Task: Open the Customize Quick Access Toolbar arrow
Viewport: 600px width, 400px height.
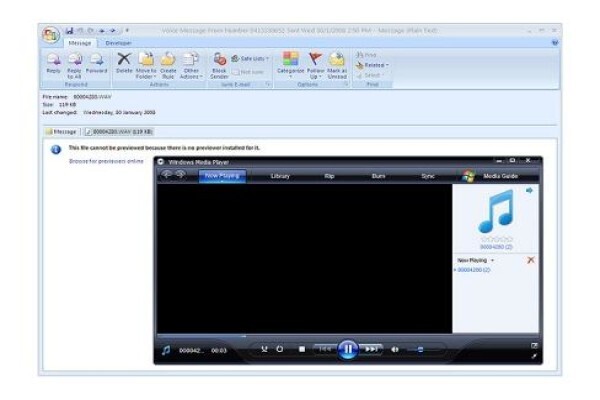Action: coord(127,31)
